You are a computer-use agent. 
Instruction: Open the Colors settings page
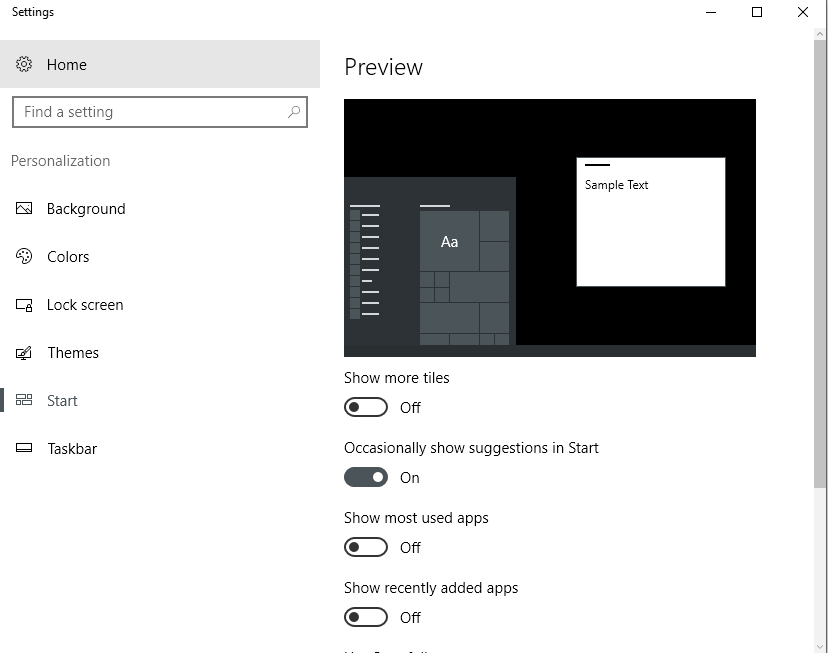68,257
